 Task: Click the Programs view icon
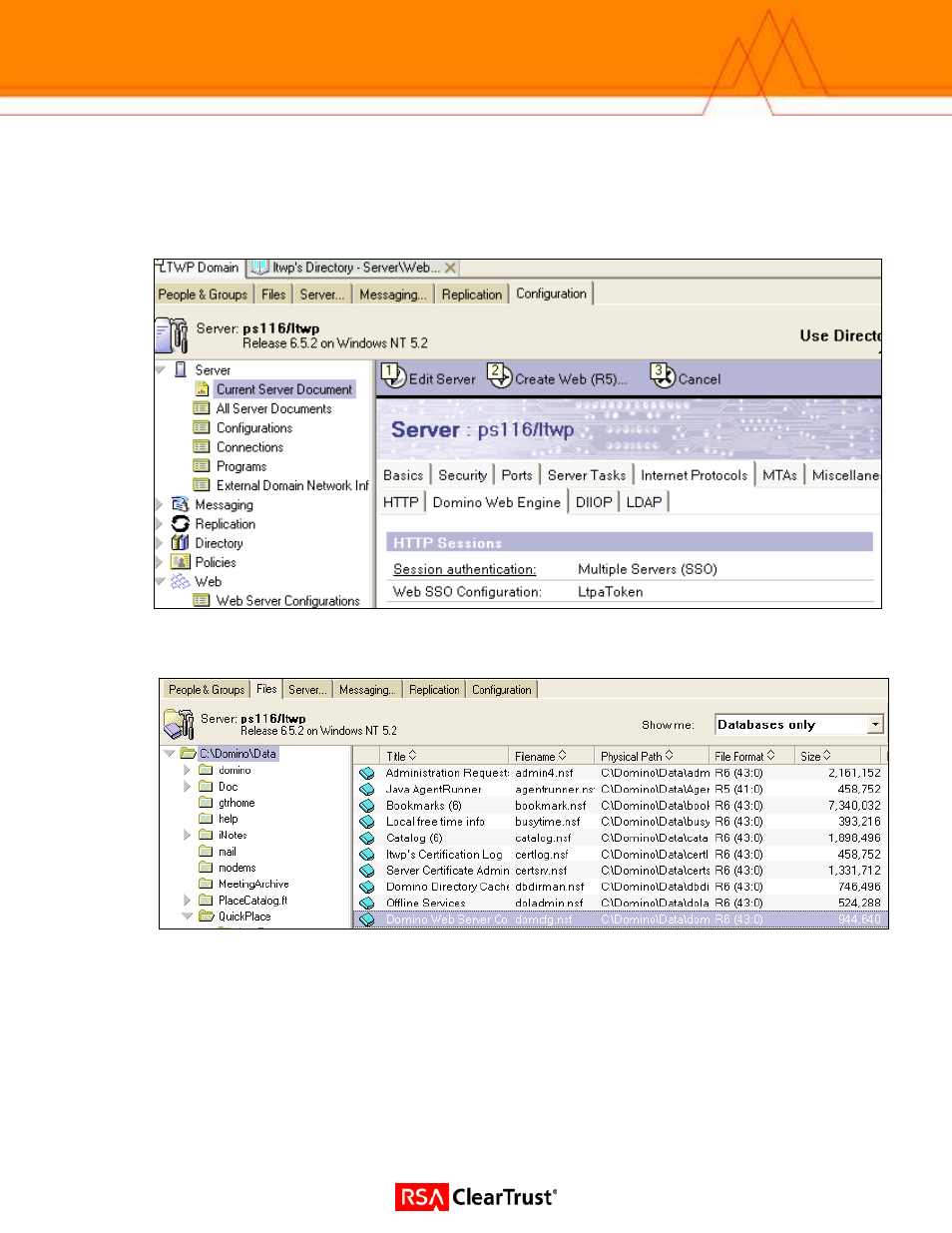click(201, 465)
